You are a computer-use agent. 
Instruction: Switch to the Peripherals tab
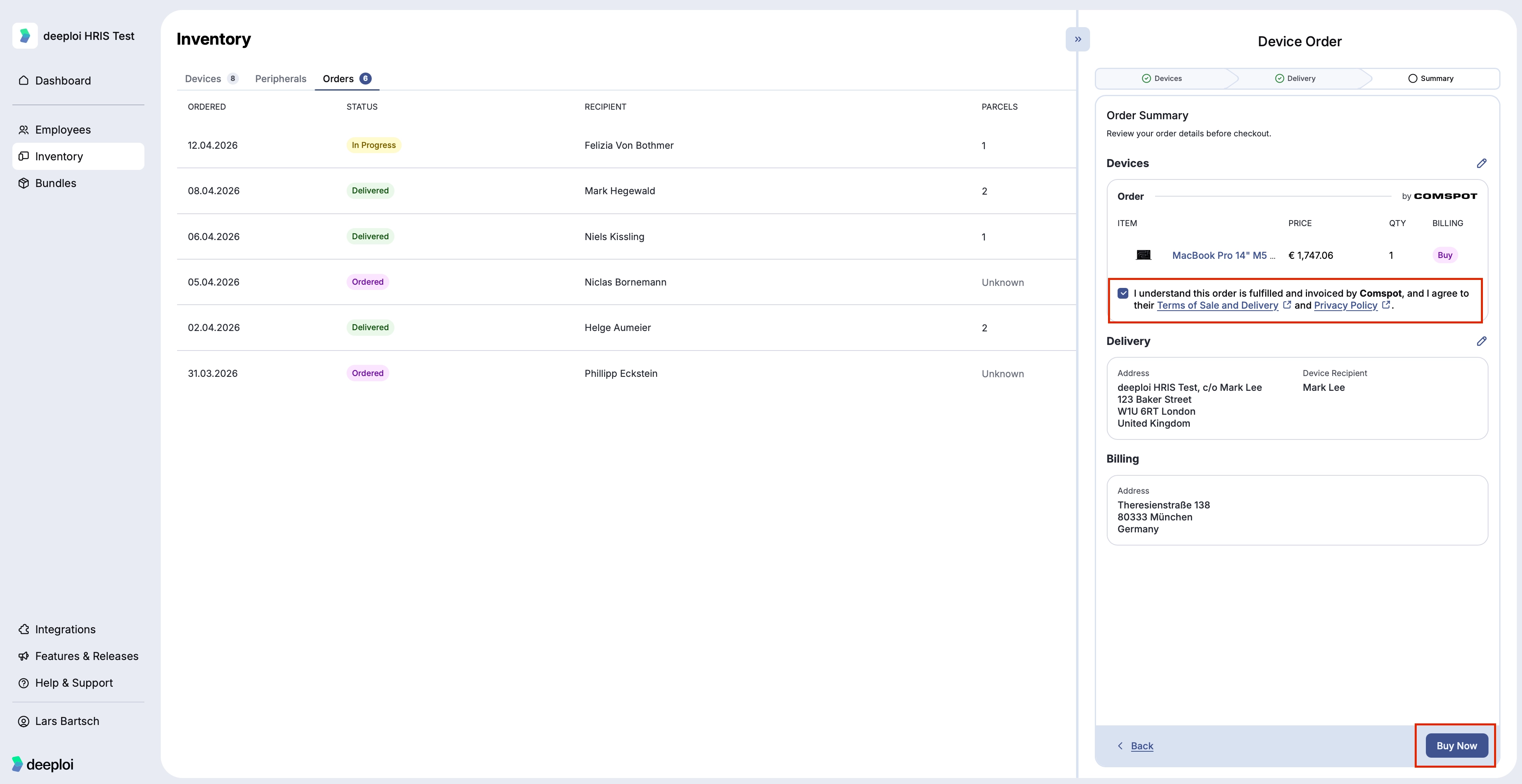(281, 79)
